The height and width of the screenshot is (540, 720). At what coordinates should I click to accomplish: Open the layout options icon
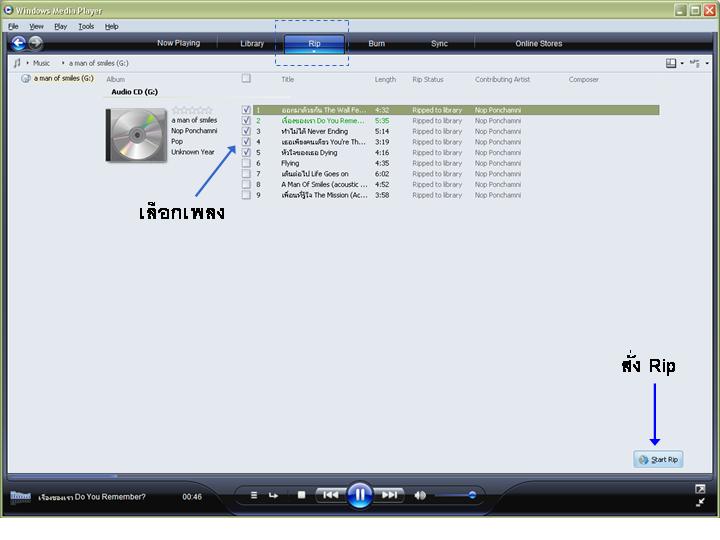(671, 63)
